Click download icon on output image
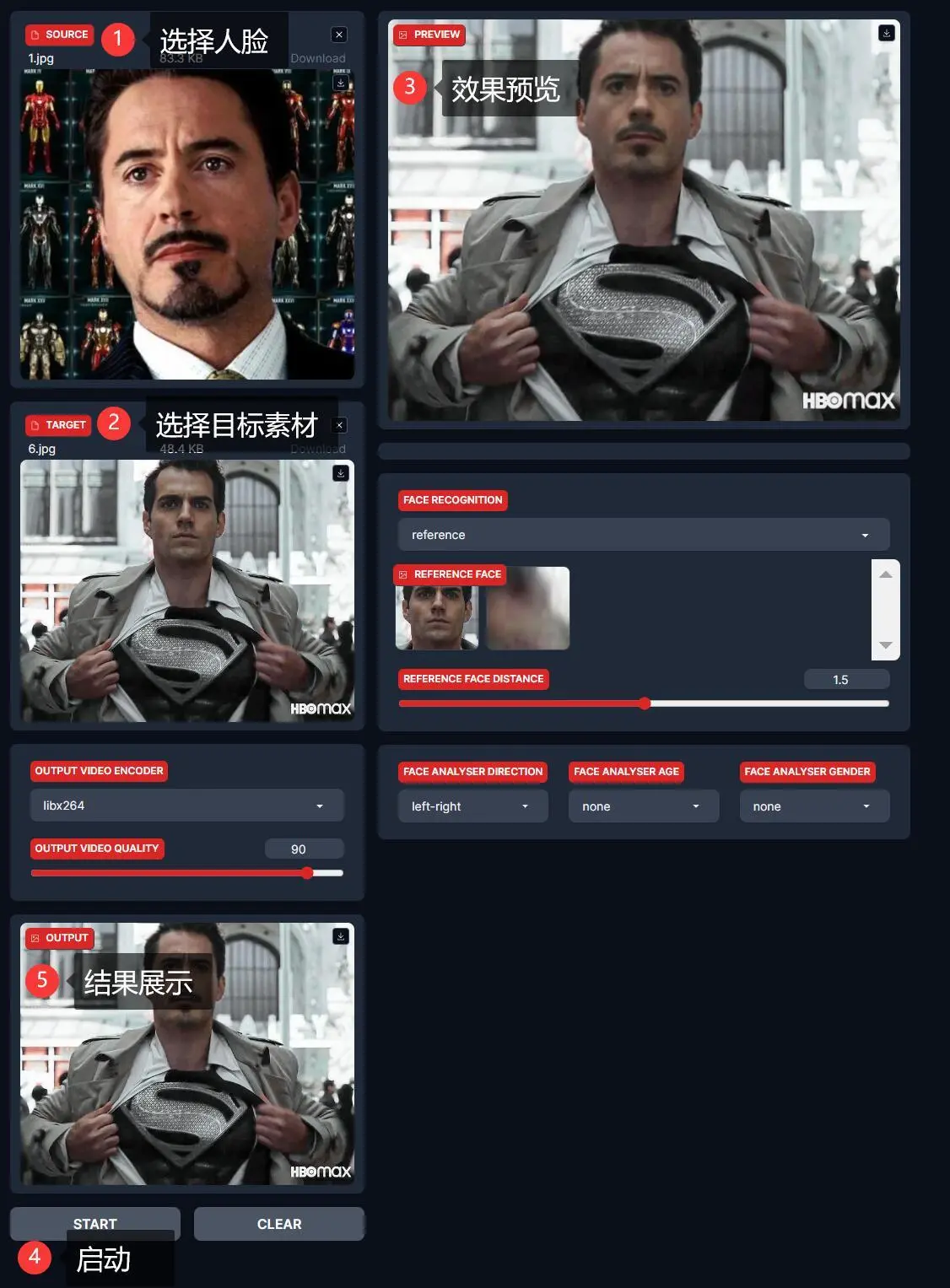Viewport: 950px width, 1288px height. point(340,936)
